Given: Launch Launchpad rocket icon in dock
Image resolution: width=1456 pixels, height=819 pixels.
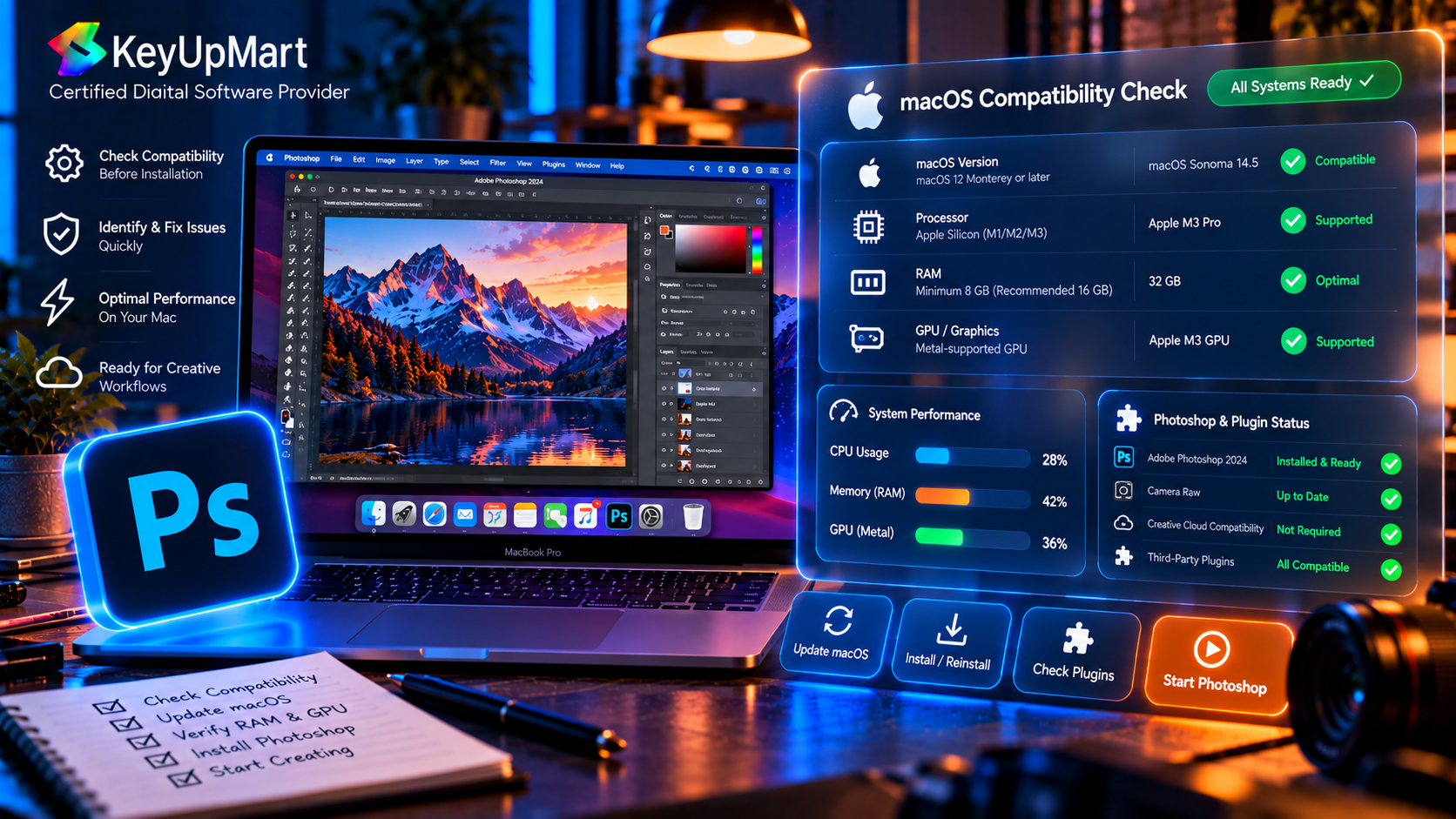Looking at the screenshot, I should [x=404, y=514].
